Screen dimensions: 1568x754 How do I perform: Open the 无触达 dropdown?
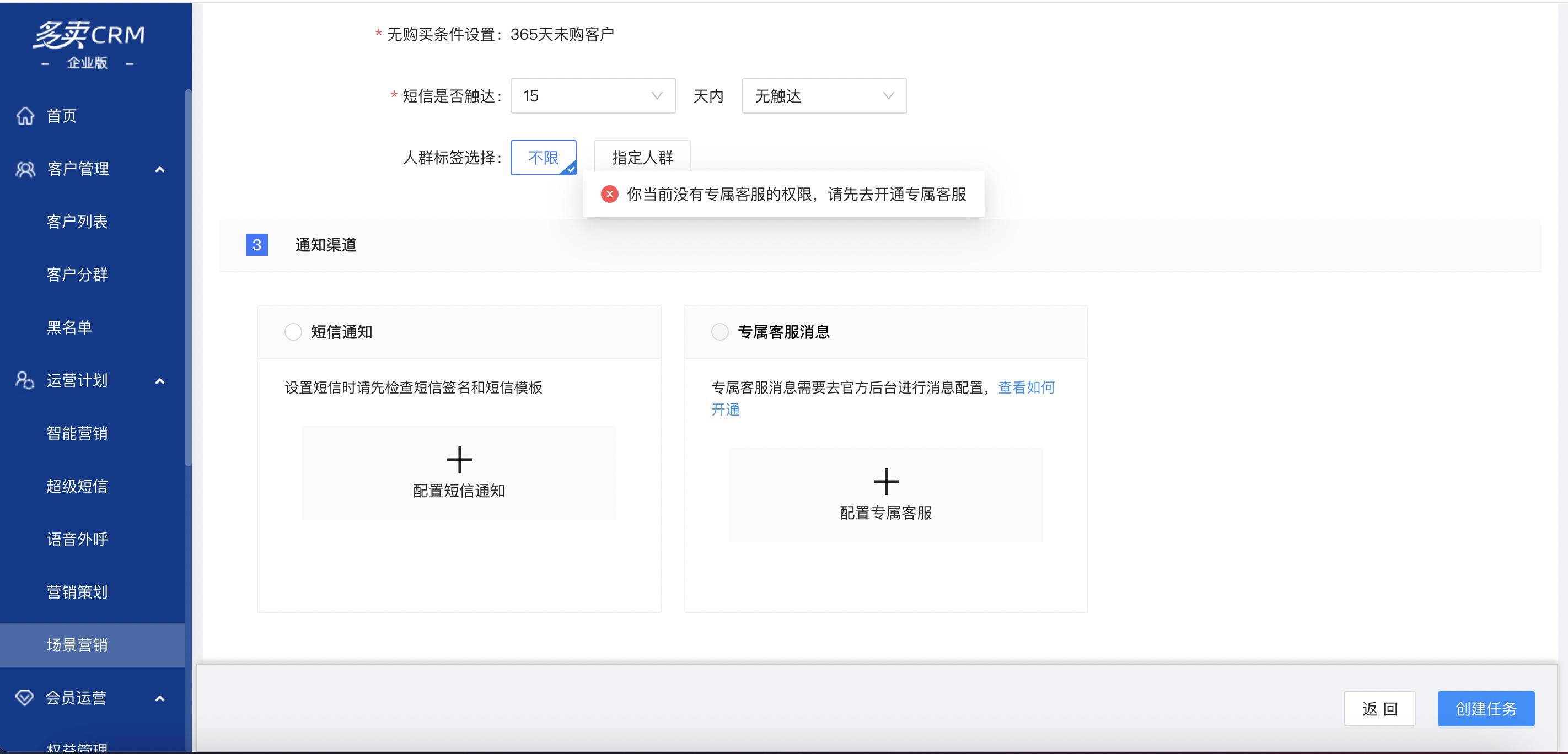coord(824,96)
